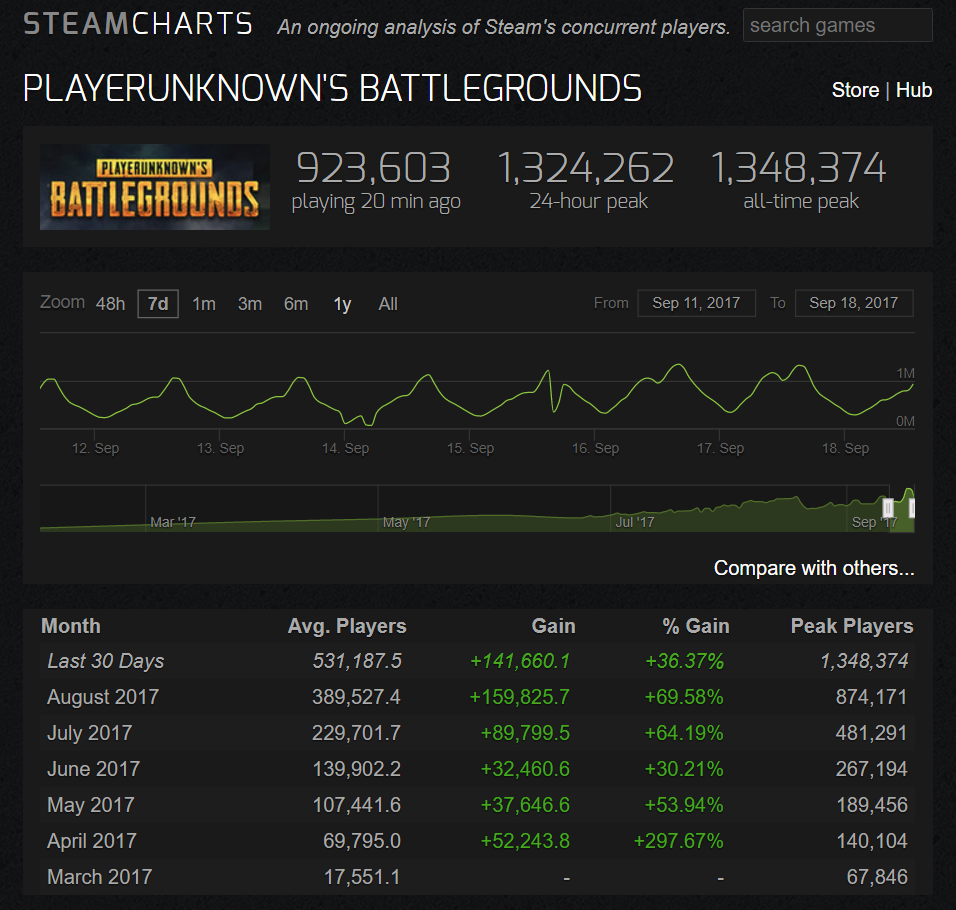Click the From date field Sep 11, 2017
The width and height of the screenshot is (956, 910).
pyautogui.click(x=696, y=303)
